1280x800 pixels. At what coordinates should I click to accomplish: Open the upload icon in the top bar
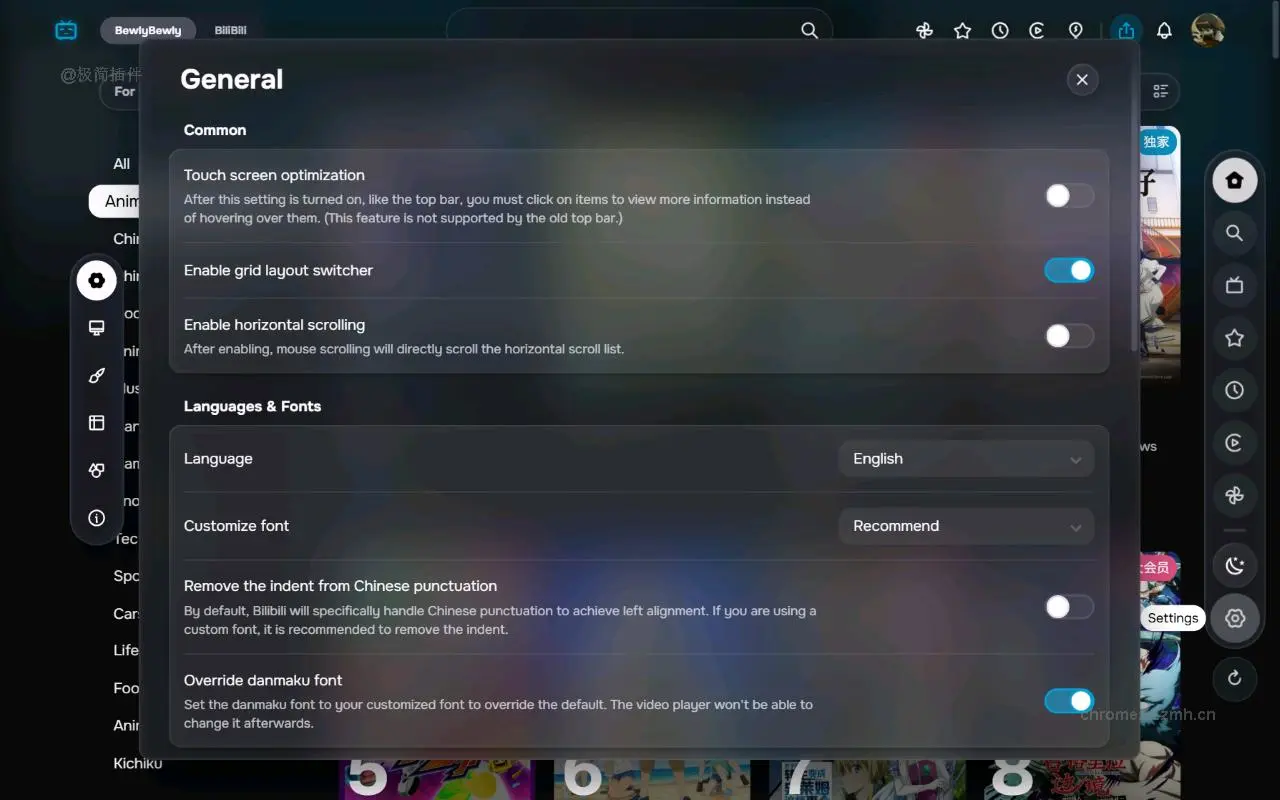(x=1125, y=30)
